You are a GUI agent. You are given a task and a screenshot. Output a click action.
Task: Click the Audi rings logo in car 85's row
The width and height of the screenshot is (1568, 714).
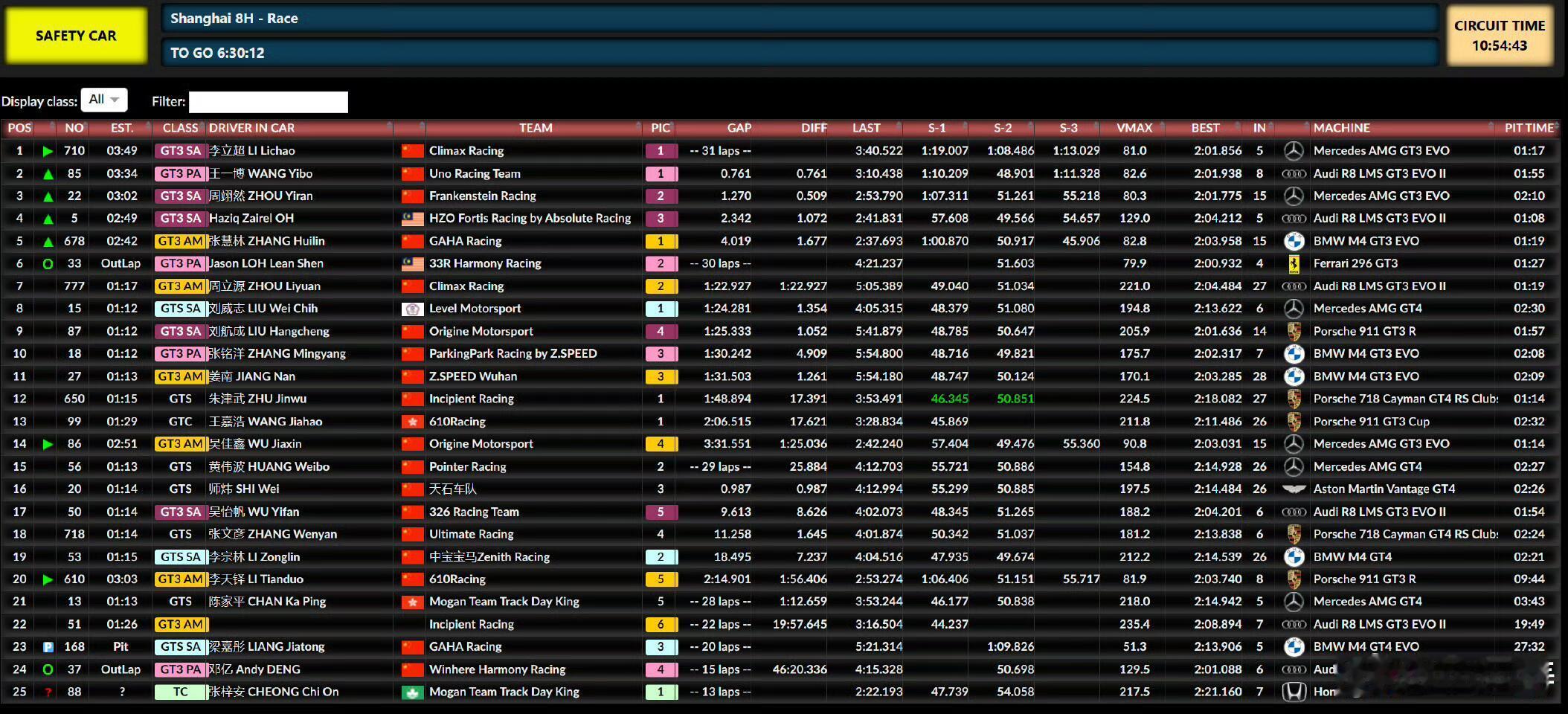[x=1294, y=174]
